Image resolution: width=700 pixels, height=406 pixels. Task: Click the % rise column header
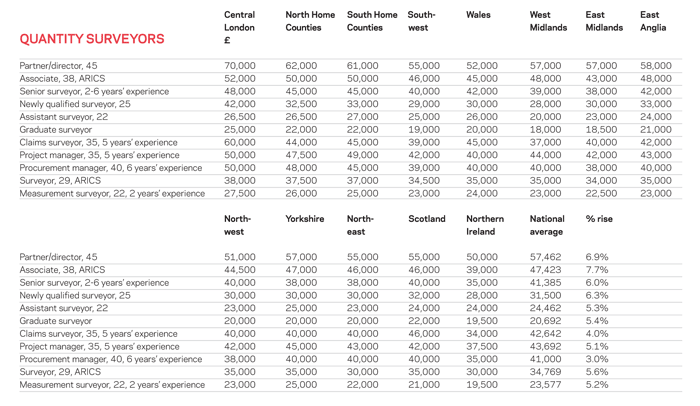point(600,218)
